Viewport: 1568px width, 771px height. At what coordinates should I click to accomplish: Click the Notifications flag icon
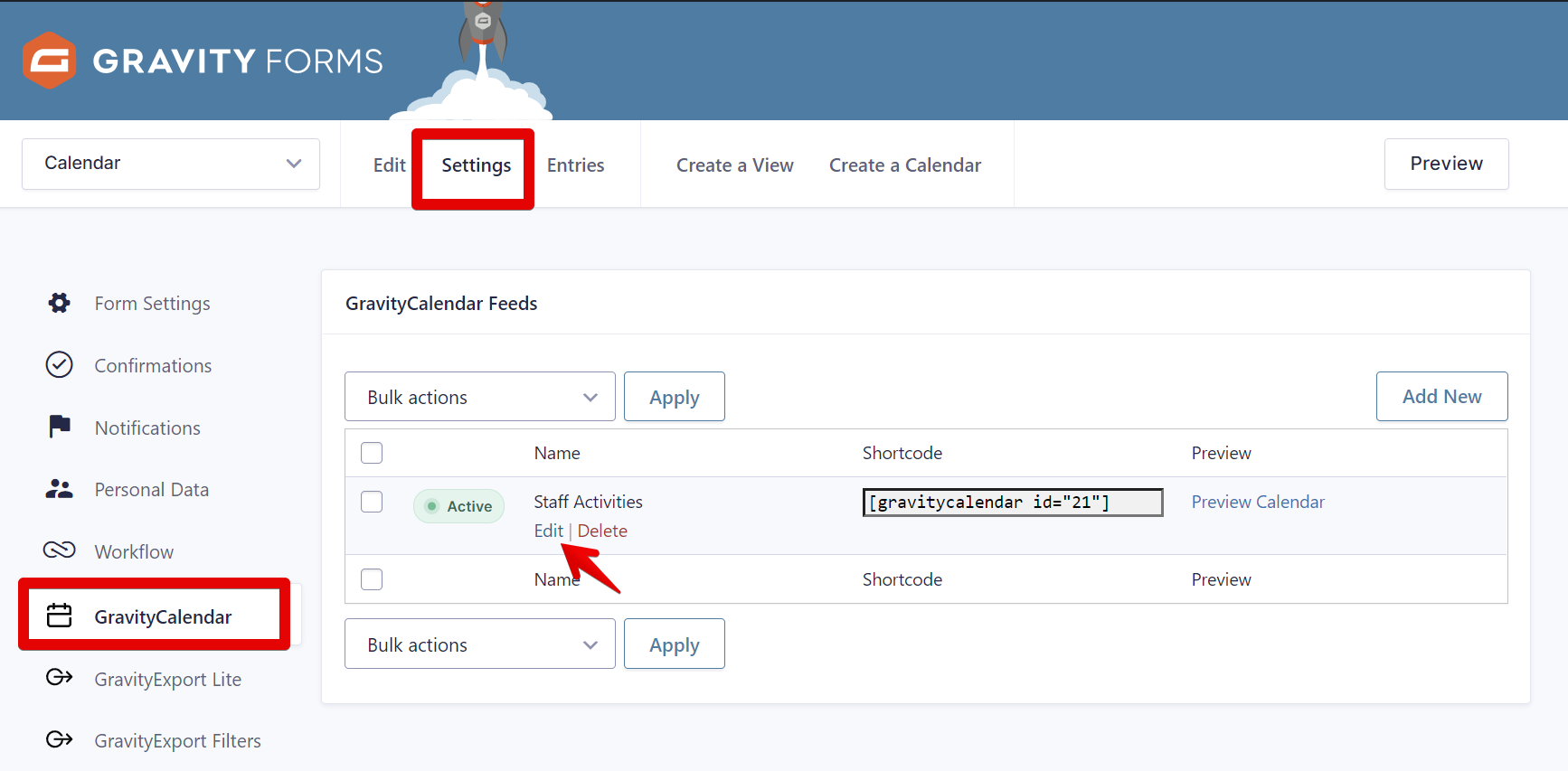point(60,427)
